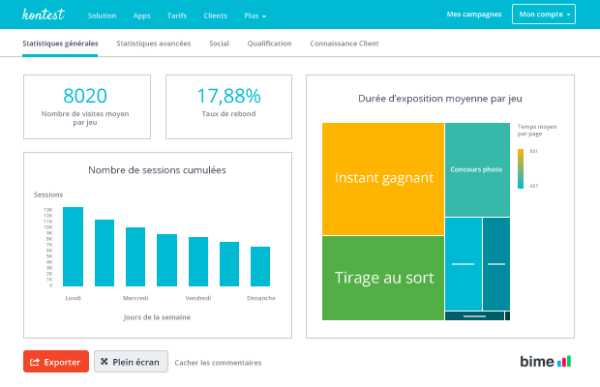Click the Lundi sessions bar

[x=73, y=247]
